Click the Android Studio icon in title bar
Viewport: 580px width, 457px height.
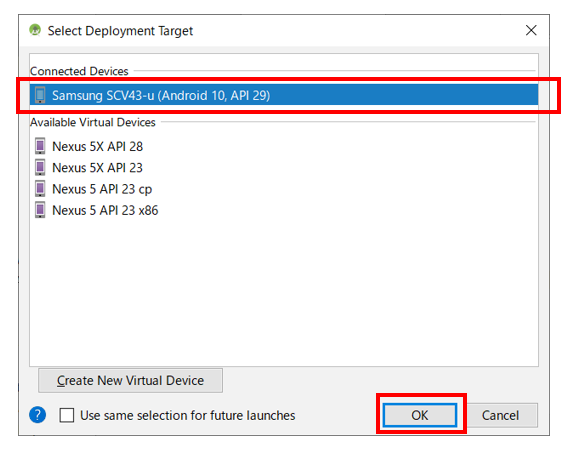(x=35, y=30)
